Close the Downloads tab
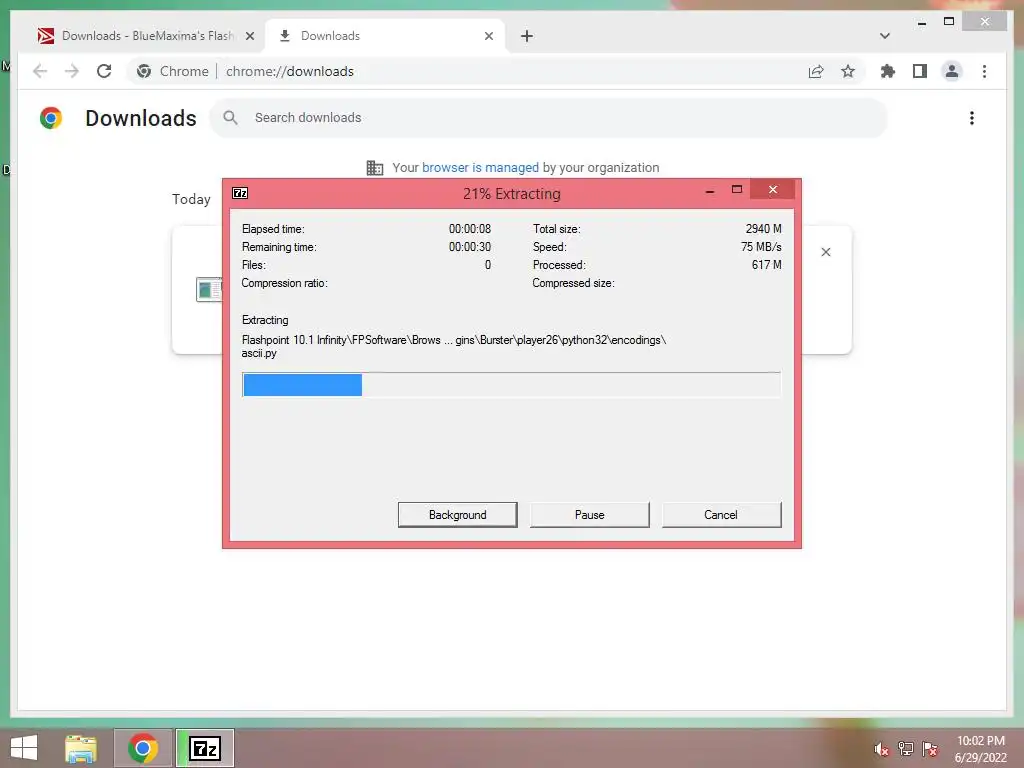Image resolution: width=1024 pixels, height=768 pixels. (x=488, y=36)
